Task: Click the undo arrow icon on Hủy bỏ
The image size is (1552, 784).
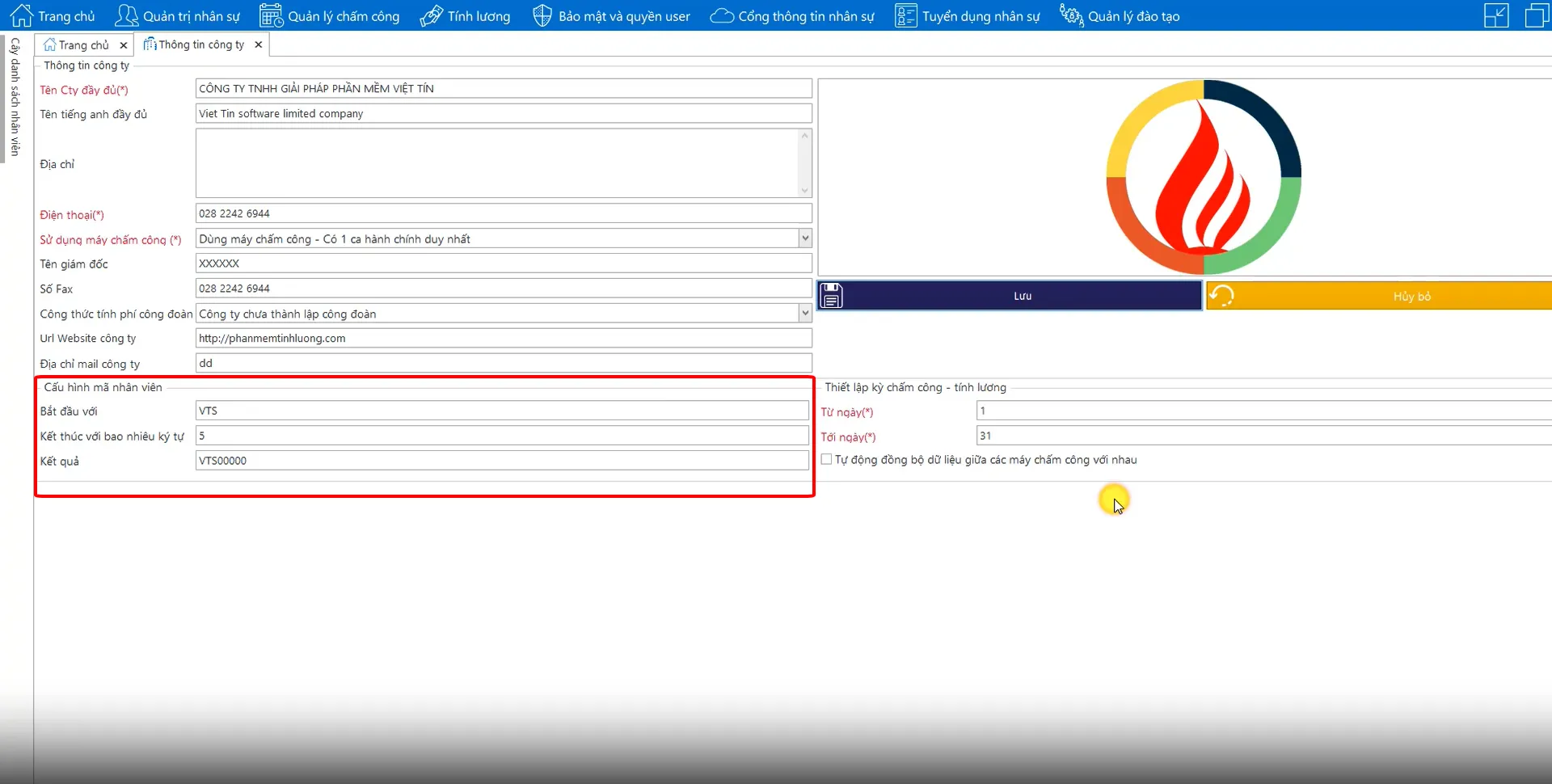Action: point(1221,296)
